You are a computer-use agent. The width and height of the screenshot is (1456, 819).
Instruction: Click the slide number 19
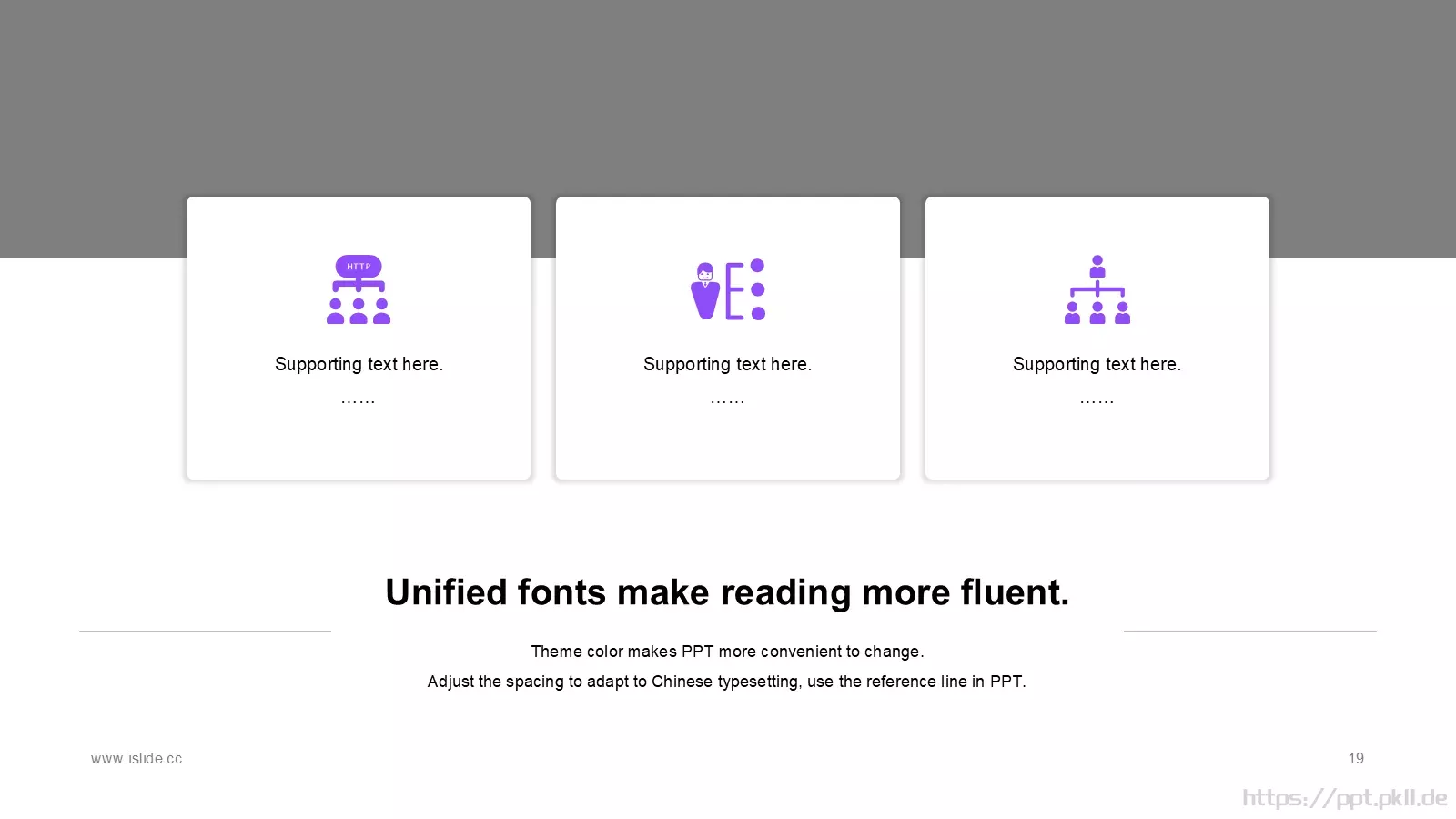pyautogui.click(x=1356, y=758)
